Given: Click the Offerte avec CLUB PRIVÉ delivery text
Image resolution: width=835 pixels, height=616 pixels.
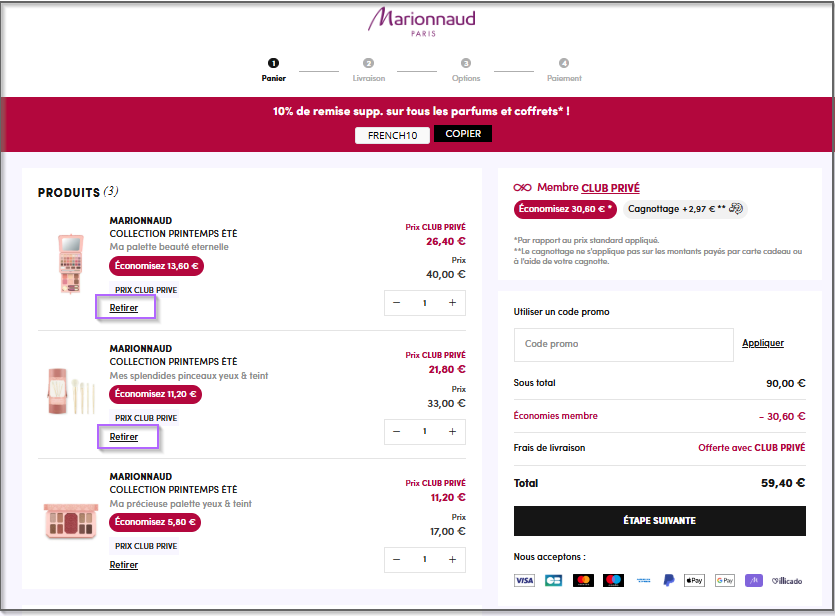Looking at the screenshot, I should 751,448.
